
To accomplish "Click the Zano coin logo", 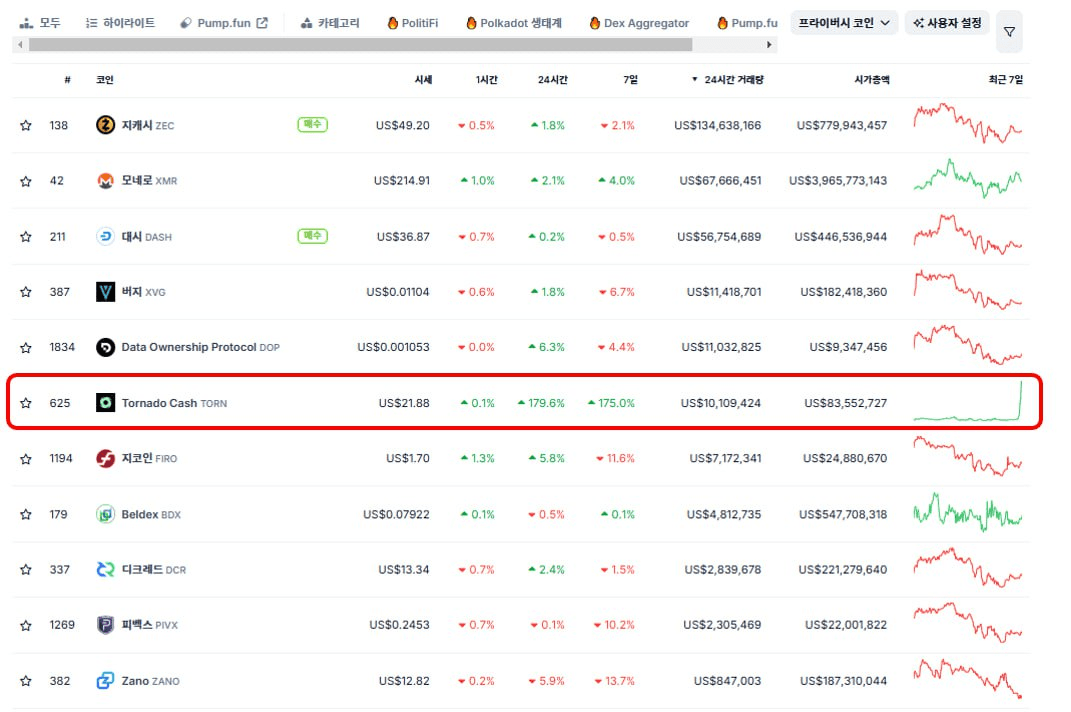I will pos(105,681).
